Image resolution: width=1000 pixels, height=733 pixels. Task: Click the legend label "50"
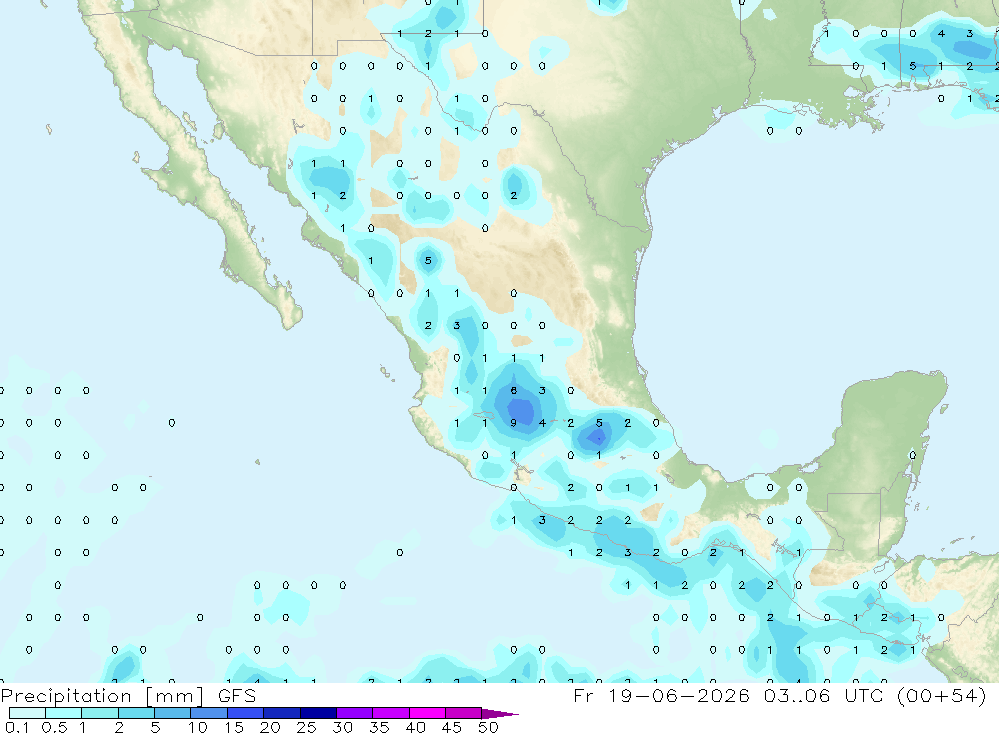point(489,727)
